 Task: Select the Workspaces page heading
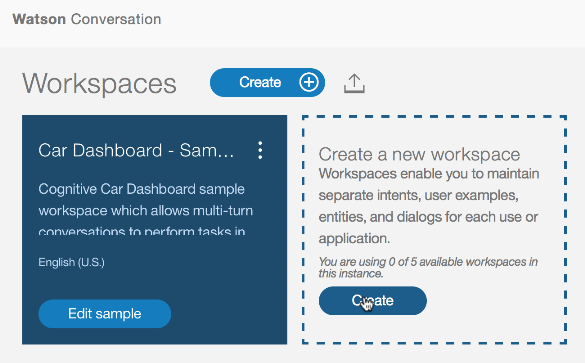99,83
